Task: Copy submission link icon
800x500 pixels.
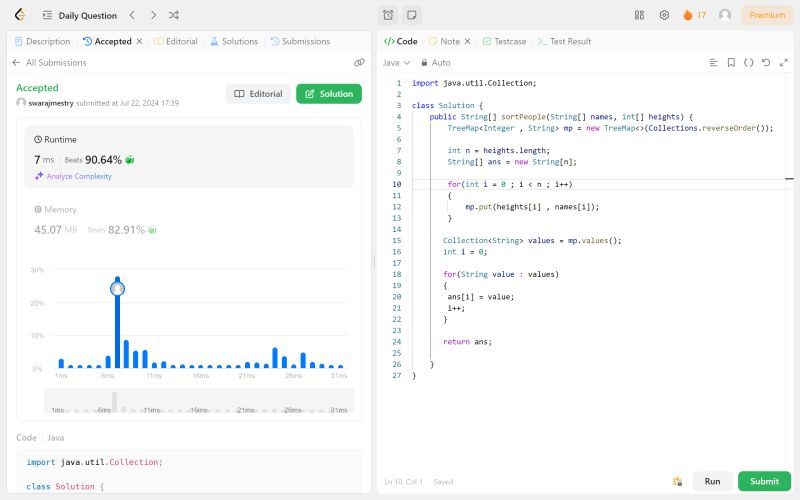Action: (x=359, y=62)
